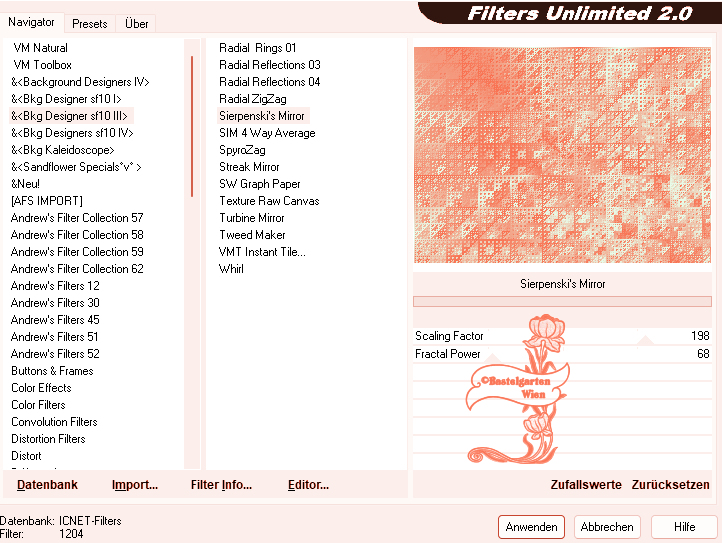Choose Andrew's Filter Collection 62
Image resolution: width=722 pixels, height=543 pixels.
pos(77,269)
